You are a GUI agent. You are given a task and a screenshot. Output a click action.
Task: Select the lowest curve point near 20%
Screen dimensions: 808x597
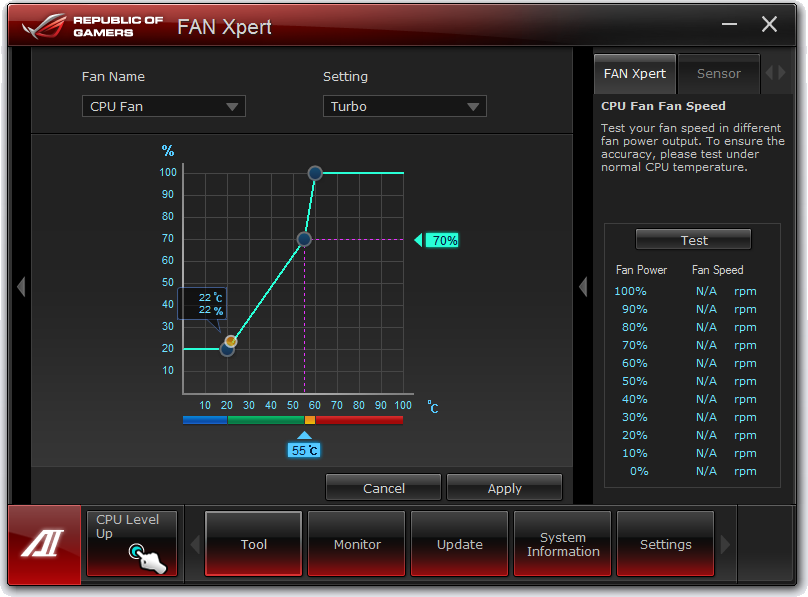[x=227, y=350]
